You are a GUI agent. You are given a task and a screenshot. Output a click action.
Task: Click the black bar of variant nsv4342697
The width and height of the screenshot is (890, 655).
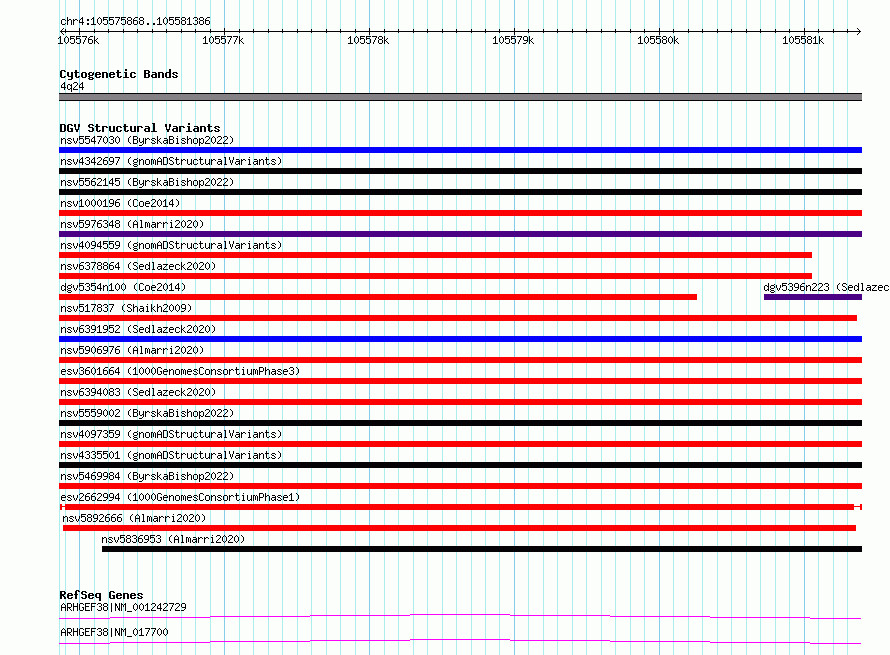point(460,171)
